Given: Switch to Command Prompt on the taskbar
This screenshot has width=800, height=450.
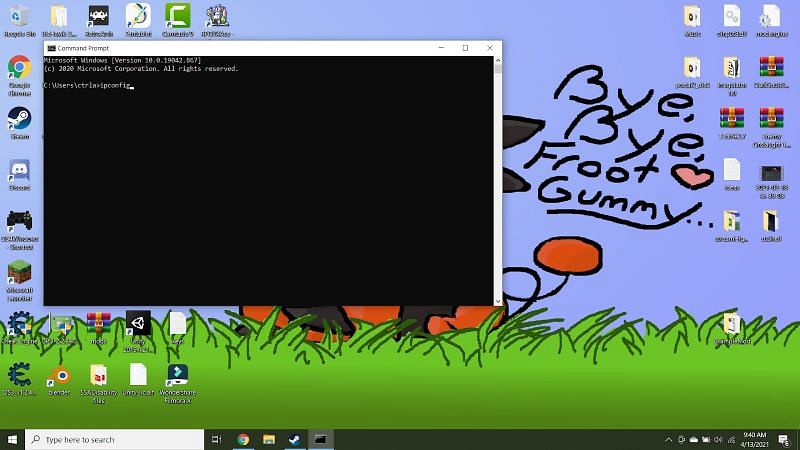Looking at the screenshot, I should 320,439.
